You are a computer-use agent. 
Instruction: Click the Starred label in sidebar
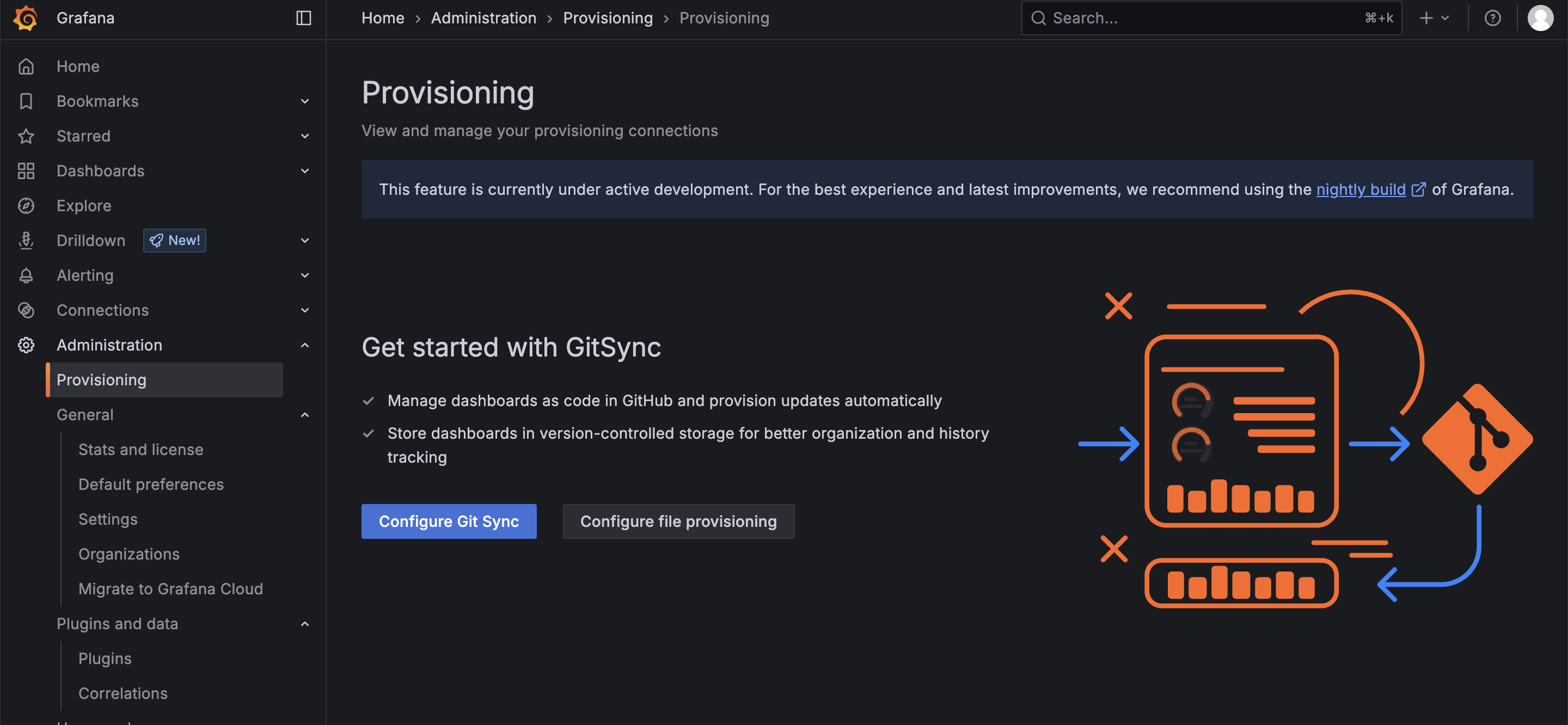tap(83, 136)
